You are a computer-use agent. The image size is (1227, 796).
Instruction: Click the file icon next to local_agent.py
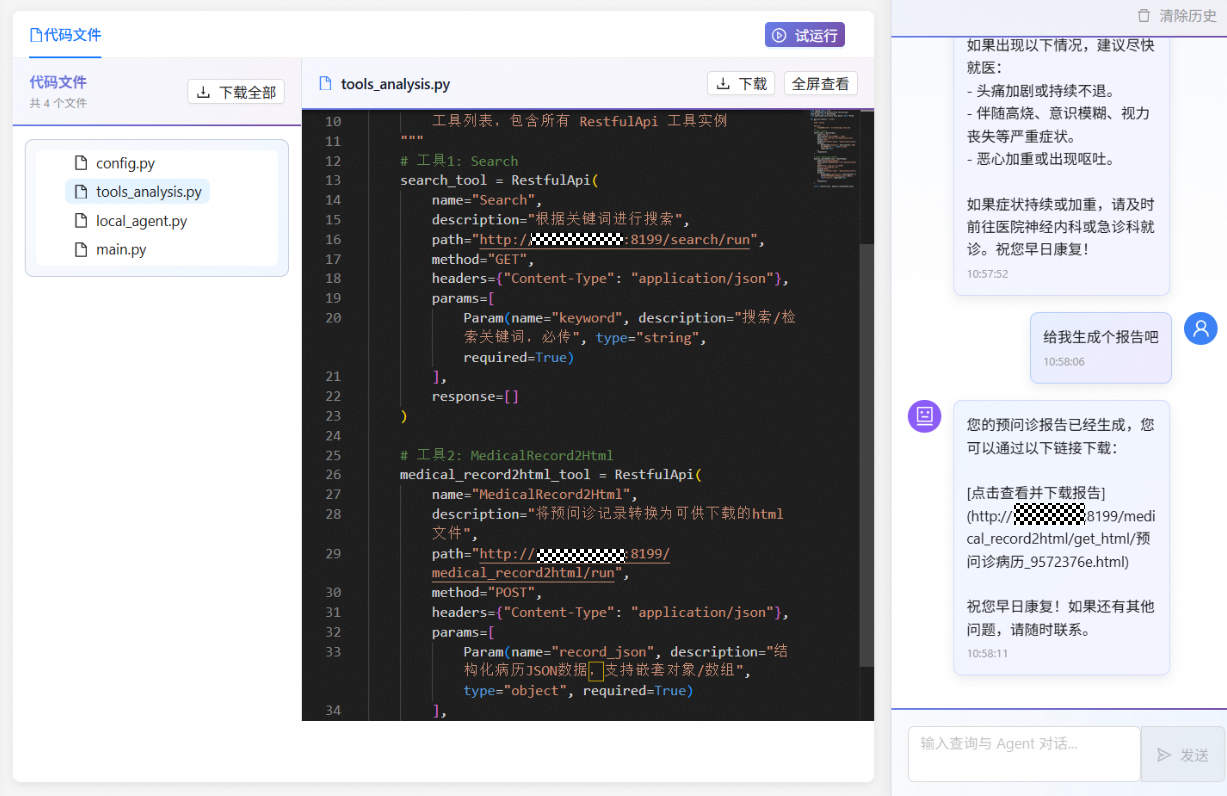(x=81, y=221)
